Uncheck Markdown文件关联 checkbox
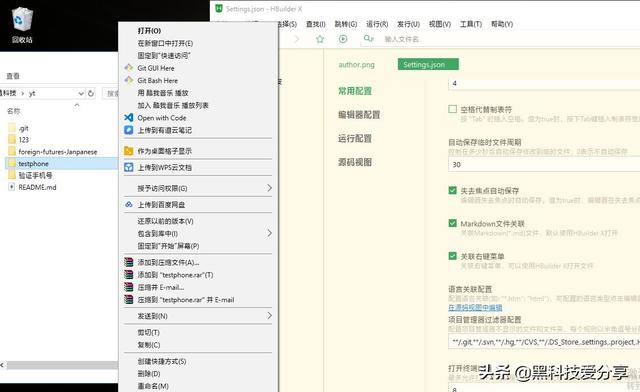This screenshot has height=392, width=640. coord(452,223)
